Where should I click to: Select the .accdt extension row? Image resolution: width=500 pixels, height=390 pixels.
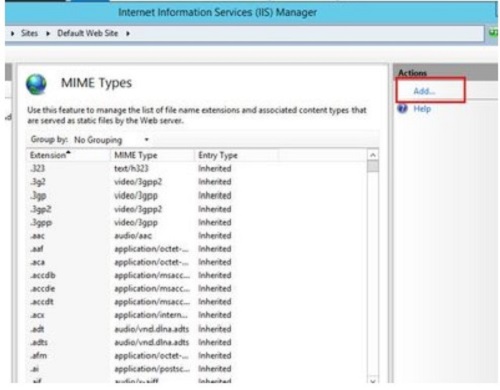197,302
